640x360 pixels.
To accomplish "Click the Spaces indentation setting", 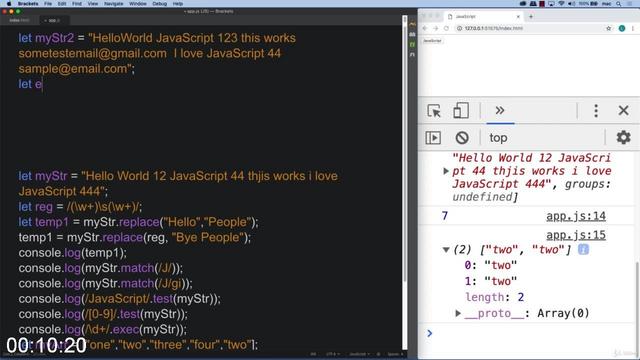I will coord(394,354).
